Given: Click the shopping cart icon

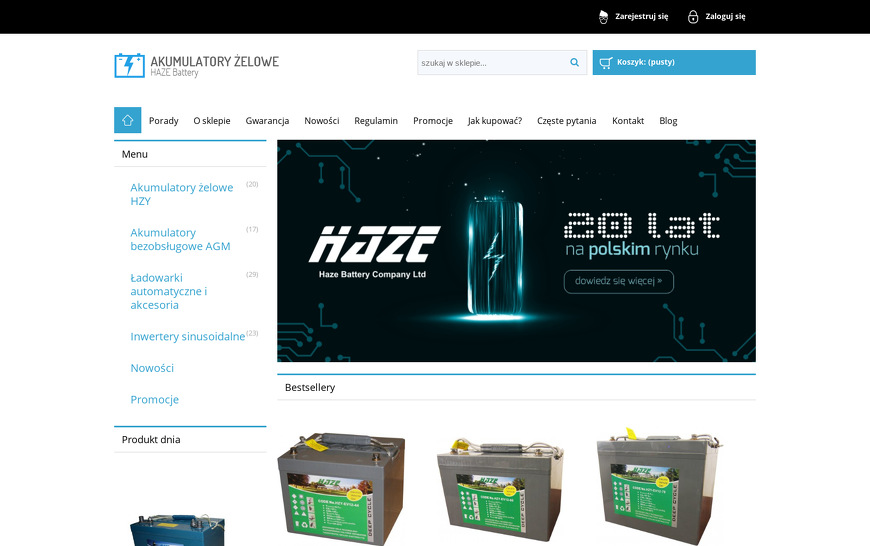Looking at the screenshot, I should [606, 63].
